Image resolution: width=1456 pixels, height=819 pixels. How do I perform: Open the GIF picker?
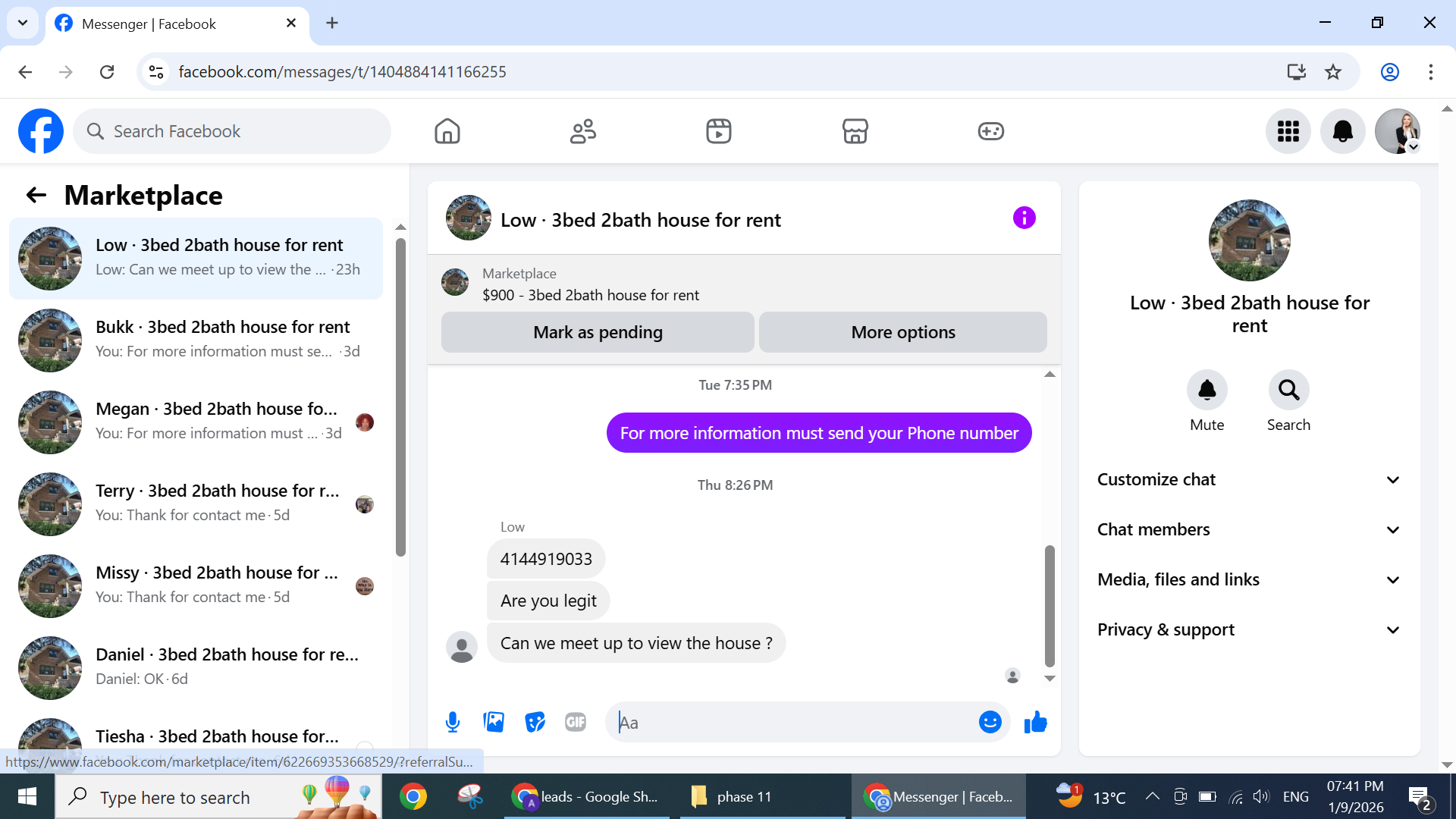tap(576, 722)
